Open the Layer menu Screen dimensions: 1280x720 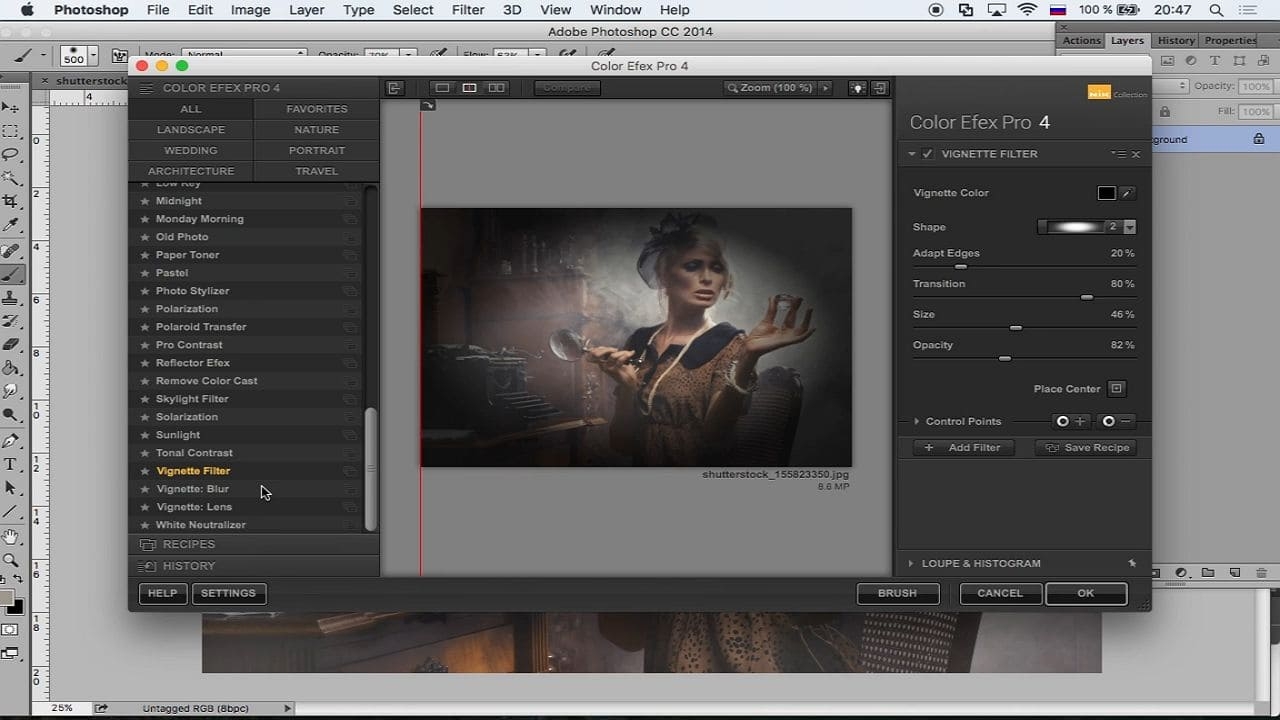point(307,10)
